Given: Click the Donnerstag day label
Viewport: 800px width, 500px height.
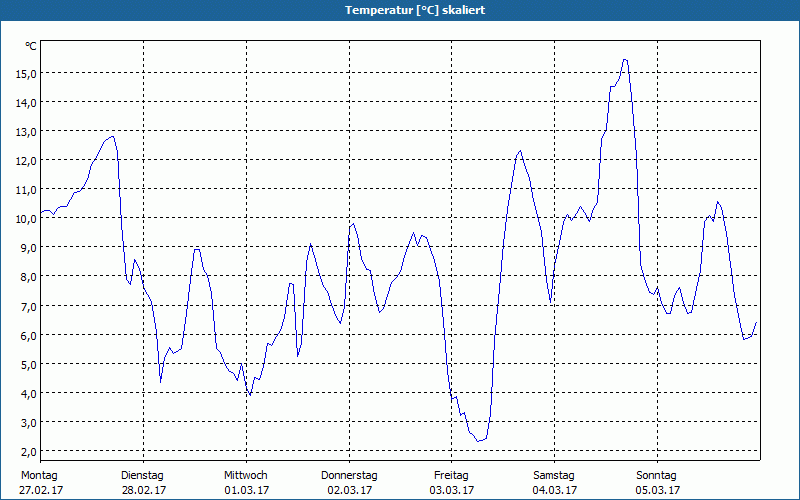Looking at the screenshot, I should tap(349, 475).
